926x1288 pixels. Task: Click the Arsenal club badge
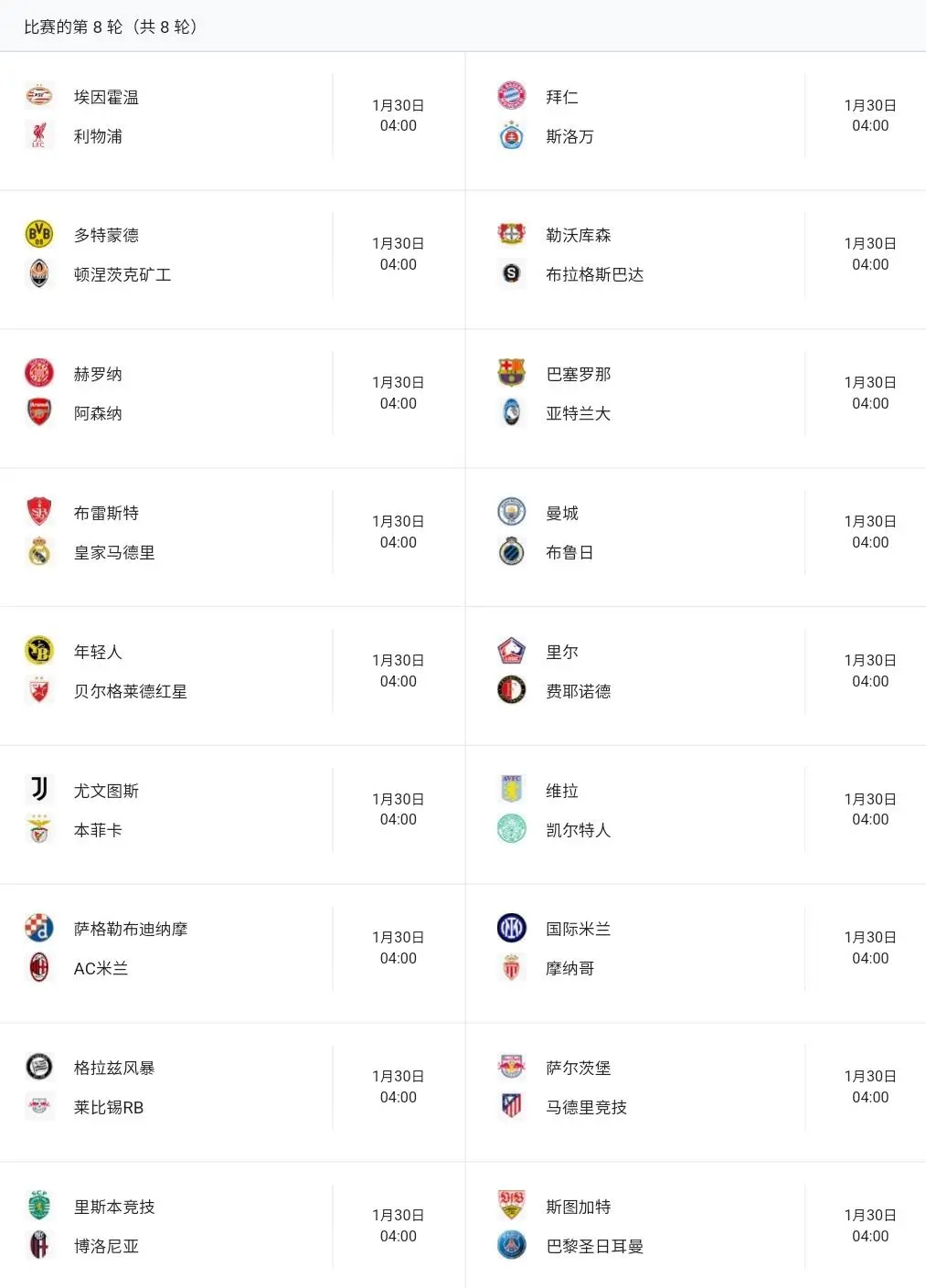[x=38, y=412]
